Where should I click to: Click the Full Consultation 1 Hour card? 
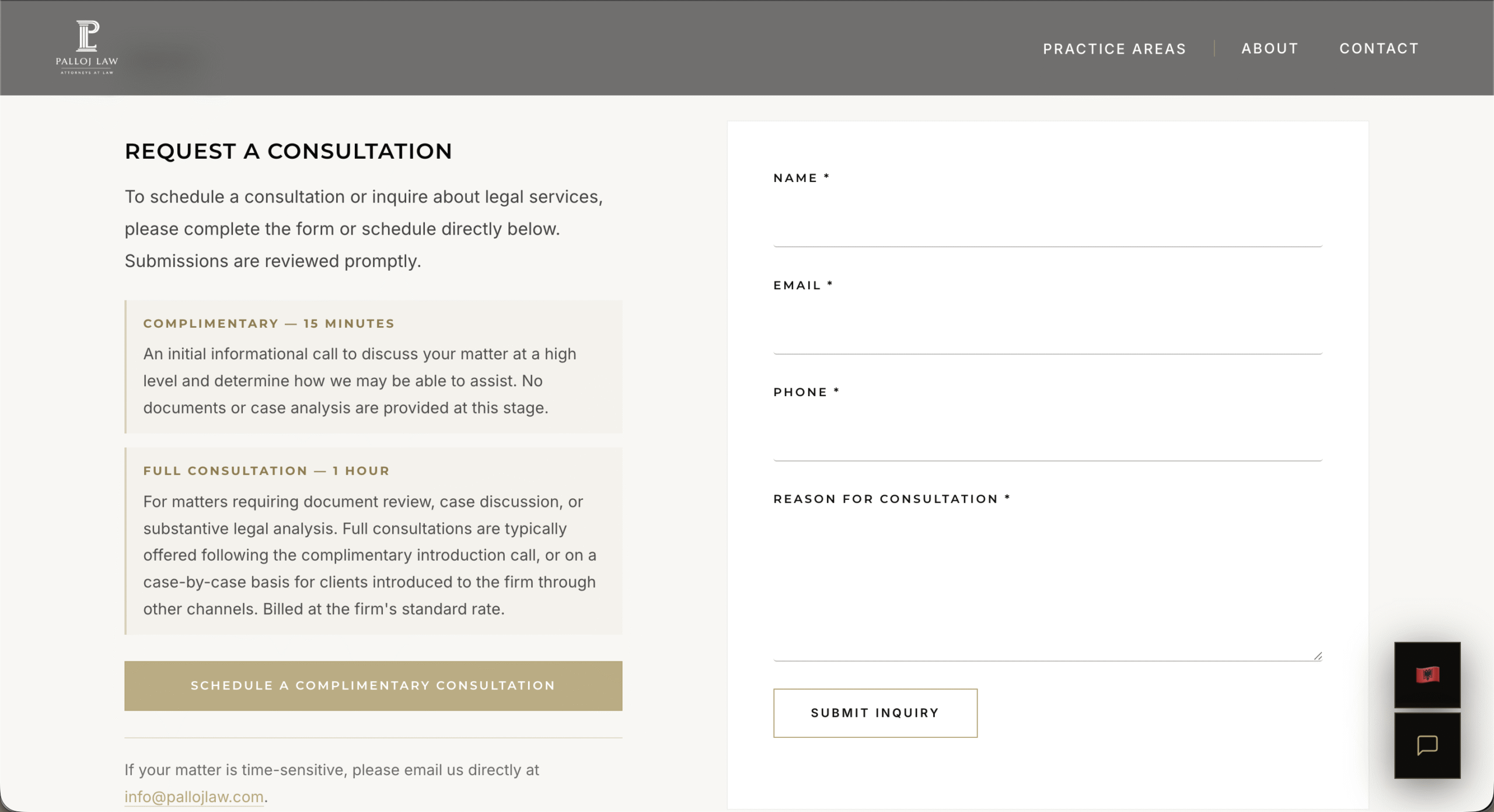pos(373,541)
